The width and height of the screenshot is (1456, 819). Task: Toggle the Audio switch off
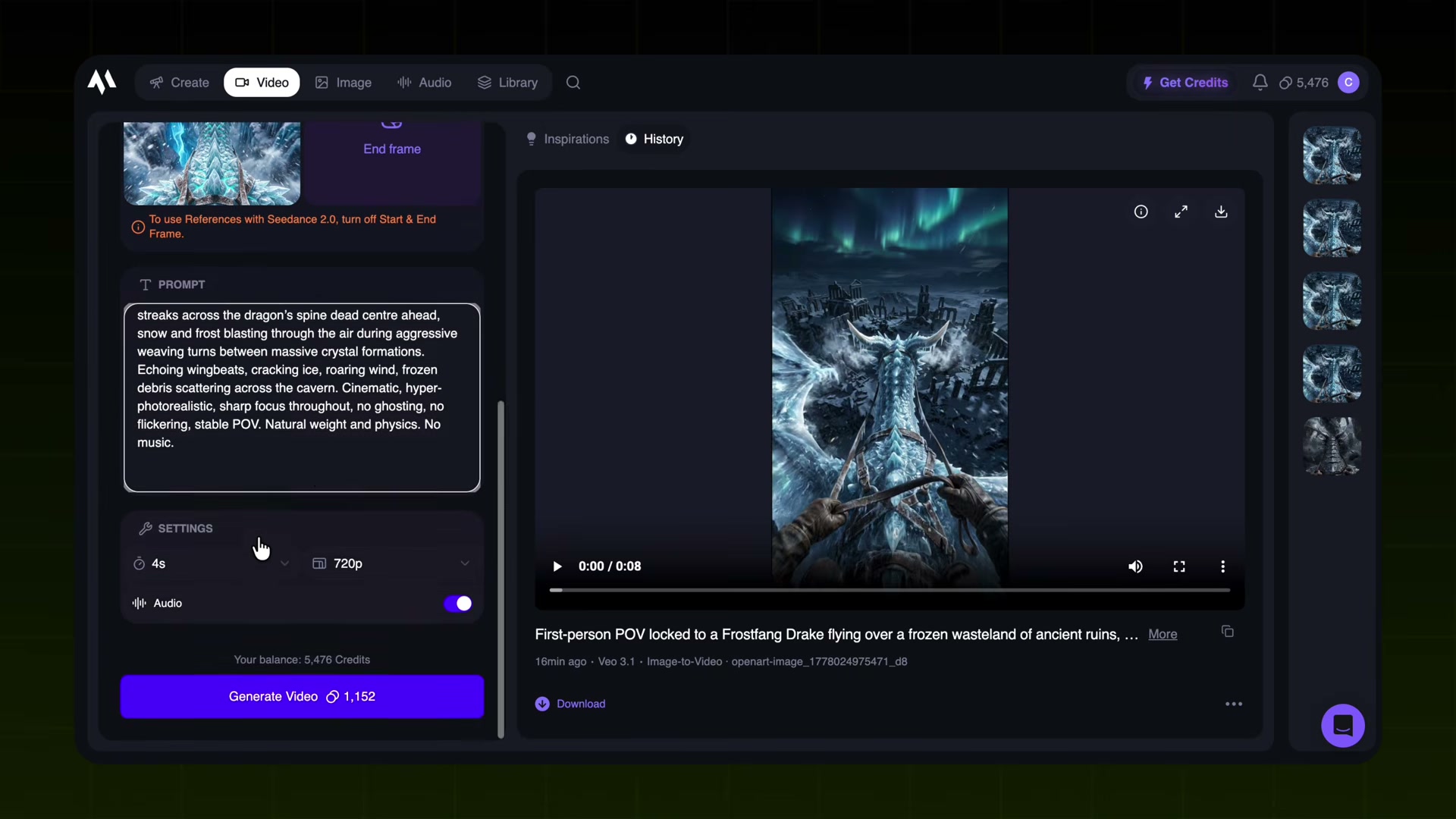[458, 604]
